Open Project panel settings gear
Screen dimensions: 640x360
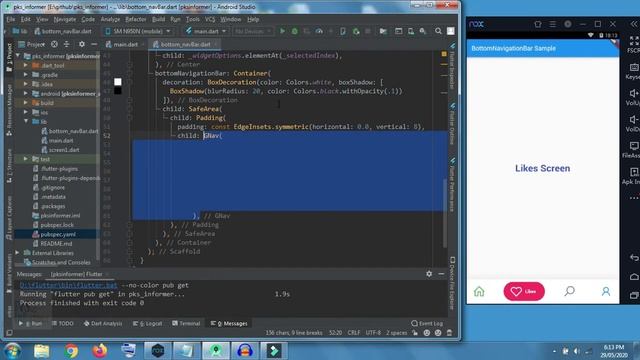pos(82,44)
